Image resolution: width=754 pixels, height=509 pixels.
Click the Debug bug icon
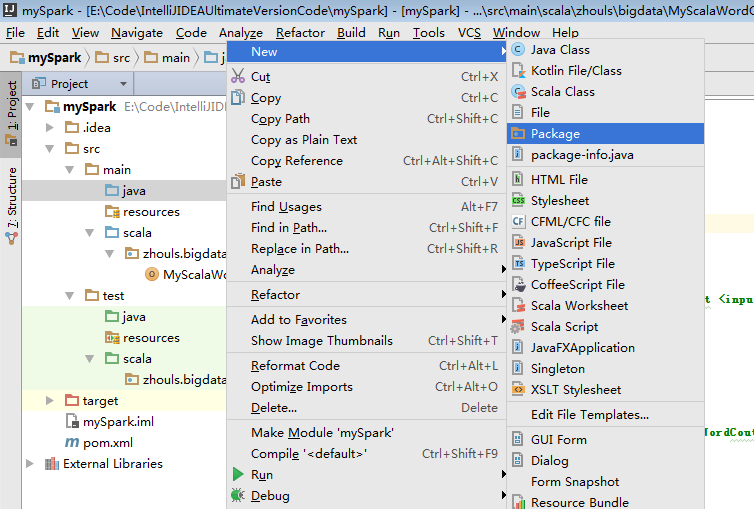238,495
